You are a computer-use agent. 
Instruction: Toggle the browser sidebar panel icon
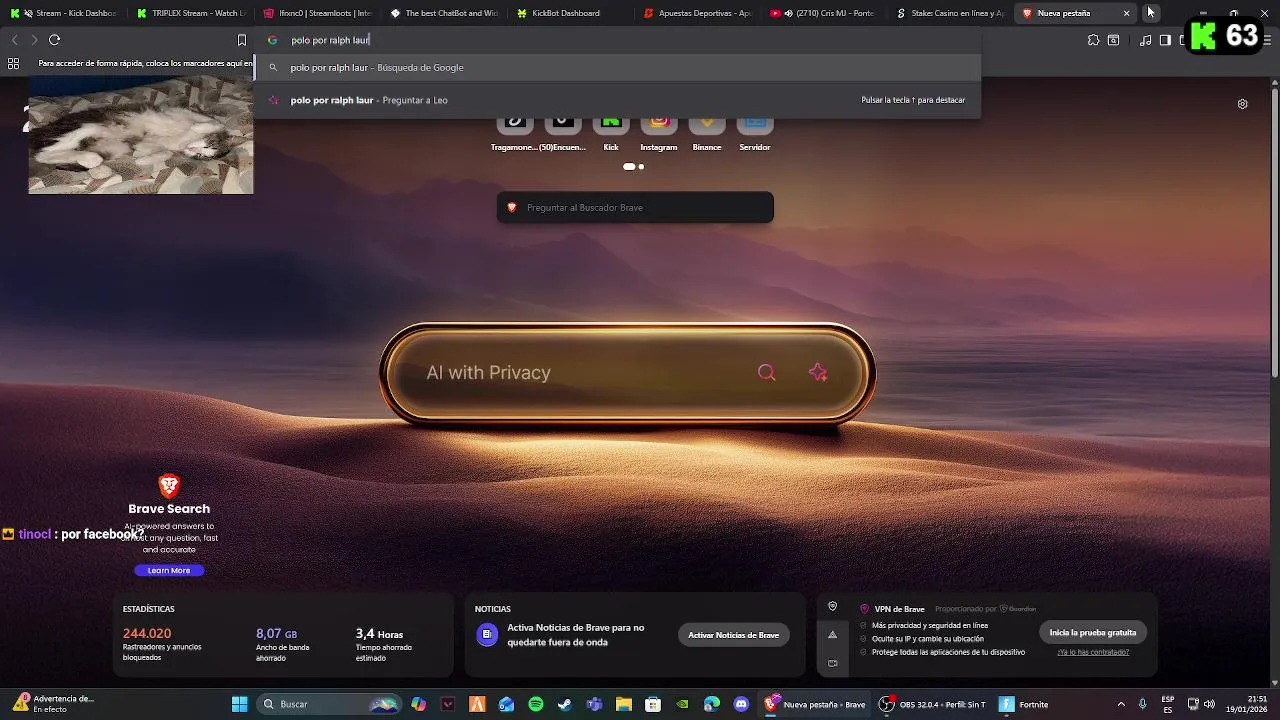1165,40
